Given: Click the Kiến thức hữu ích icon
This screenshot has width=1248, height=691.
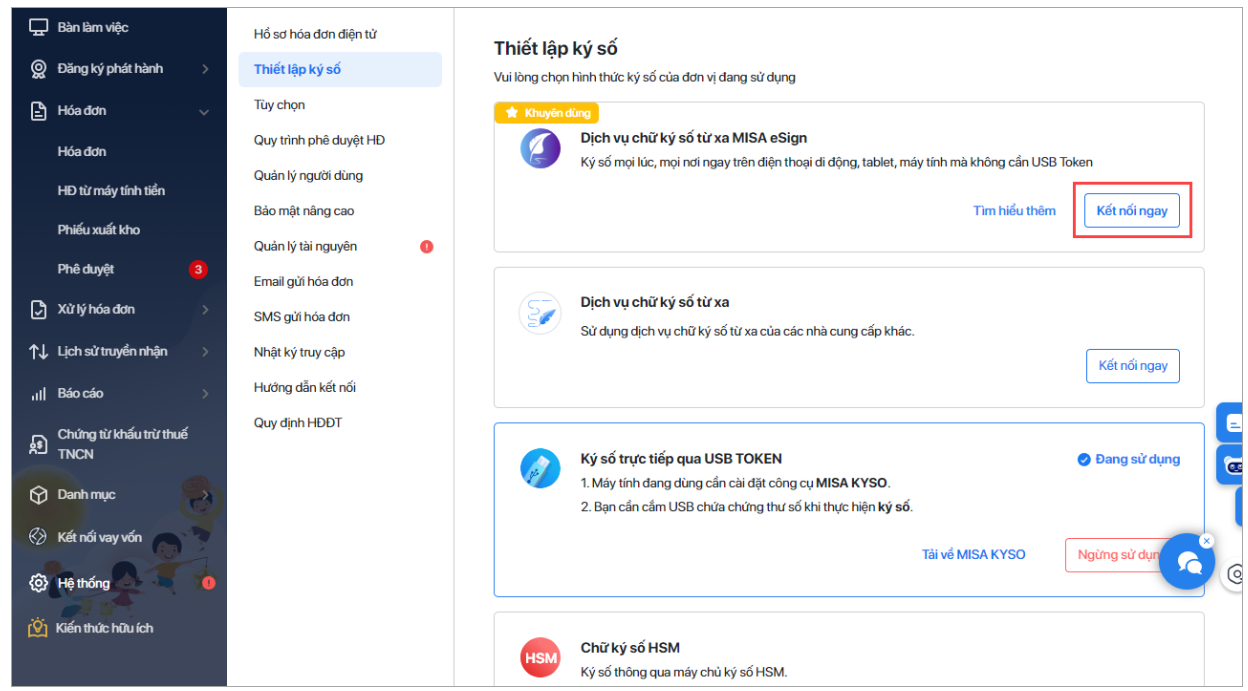Looking at the screenshot, I should [39, 628].
